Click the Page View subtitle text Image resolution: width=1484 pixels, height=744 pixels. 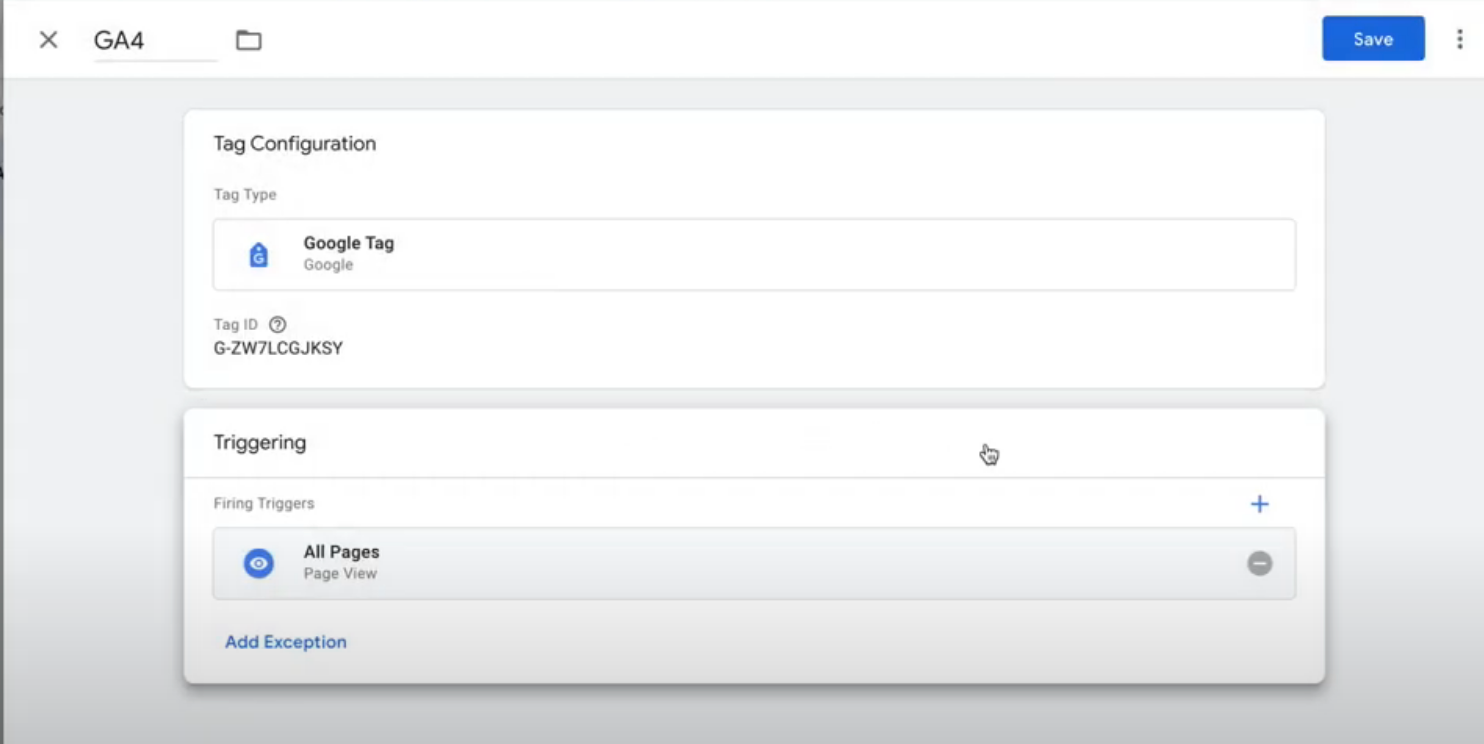(340, 574)
